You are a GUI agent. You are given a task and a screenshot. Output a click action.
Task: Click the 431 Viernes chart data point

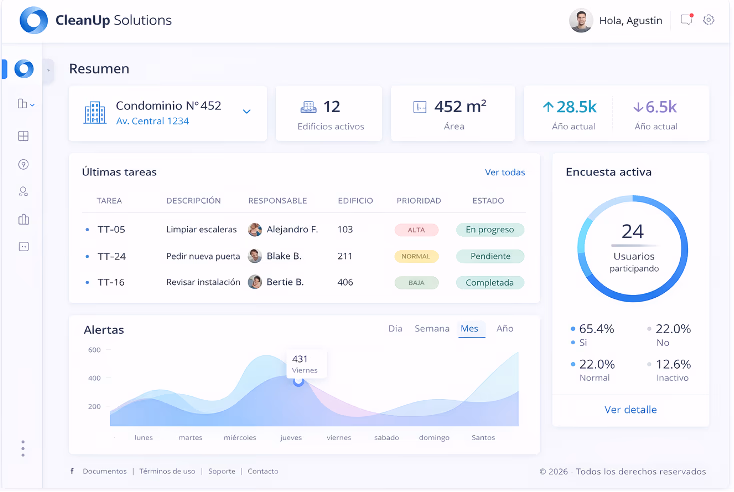tap(298, 381)
